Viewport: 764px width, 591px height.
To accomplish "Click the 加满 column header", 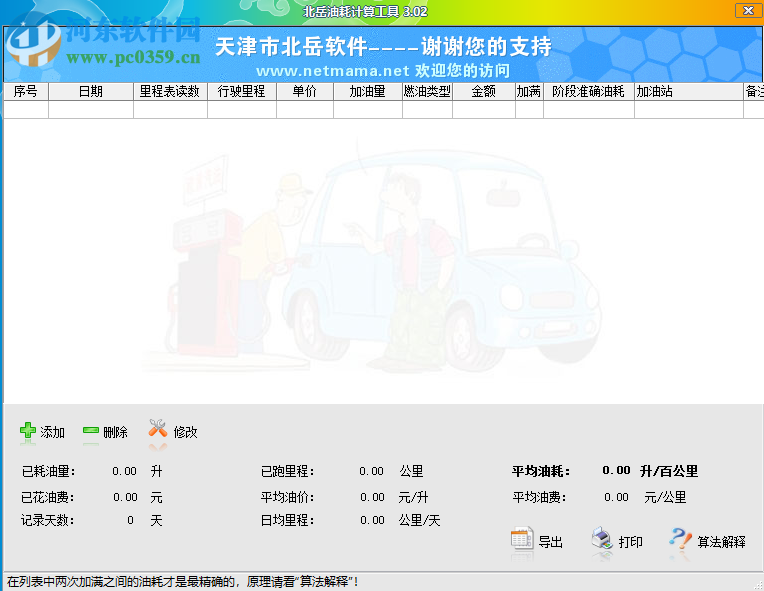I will pos(529,92).
